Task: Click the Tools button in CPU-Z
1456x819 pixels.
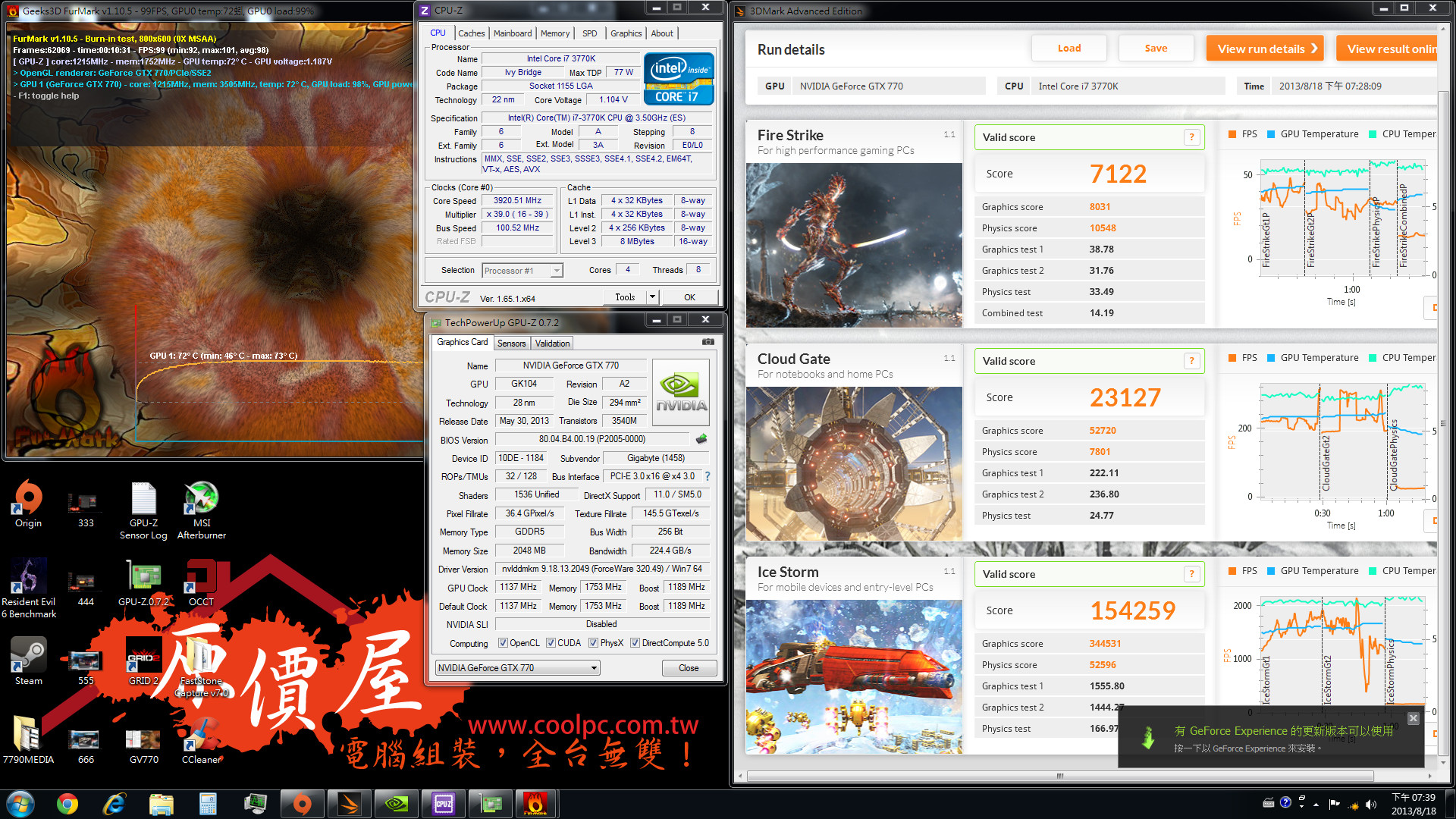Action: tap(626, 297)
